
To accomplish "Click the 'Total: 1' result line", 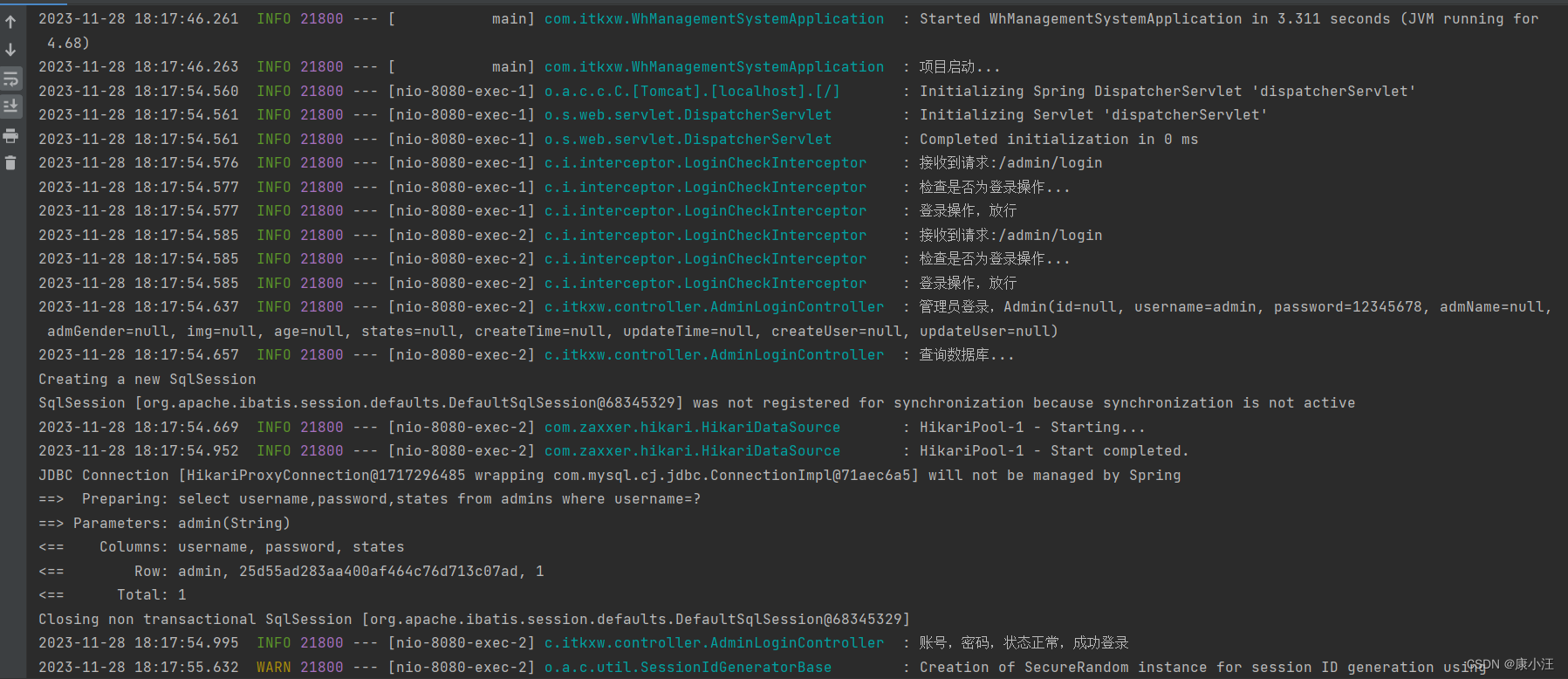I will [112, 594].
